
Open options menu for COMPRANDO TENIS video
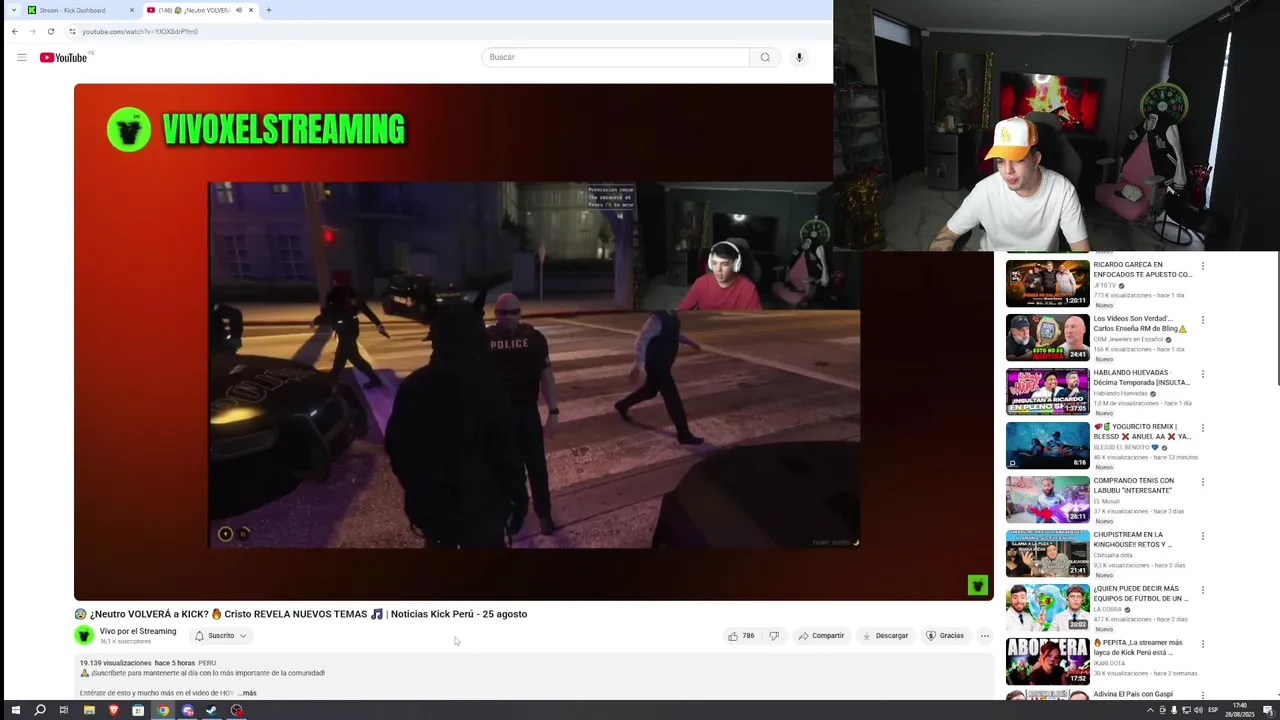tap(1203, 482)
